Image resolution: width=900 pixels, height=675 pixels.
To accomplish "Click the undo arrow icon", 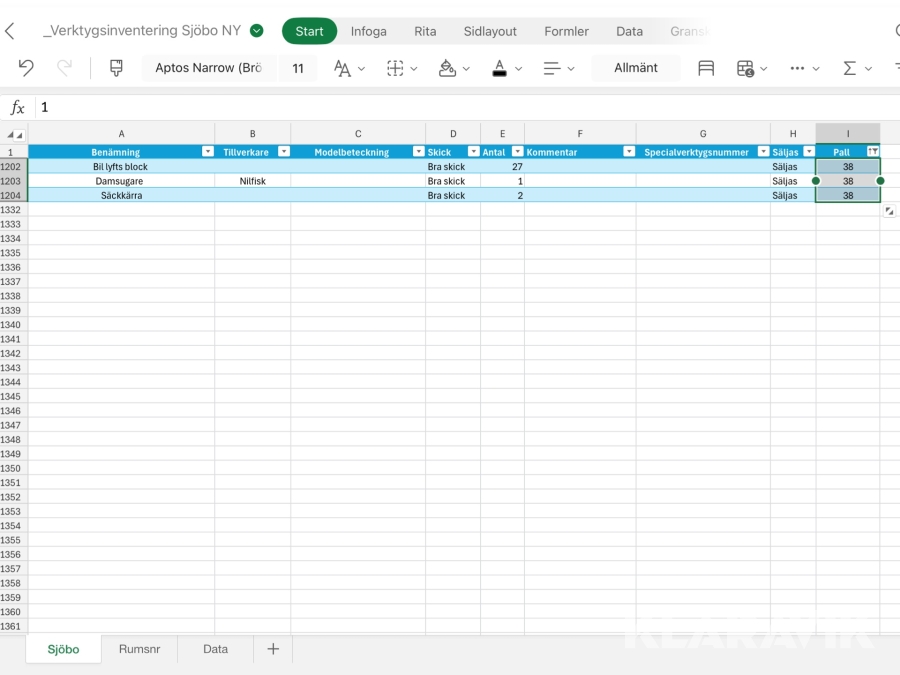I will pos(26,68).
